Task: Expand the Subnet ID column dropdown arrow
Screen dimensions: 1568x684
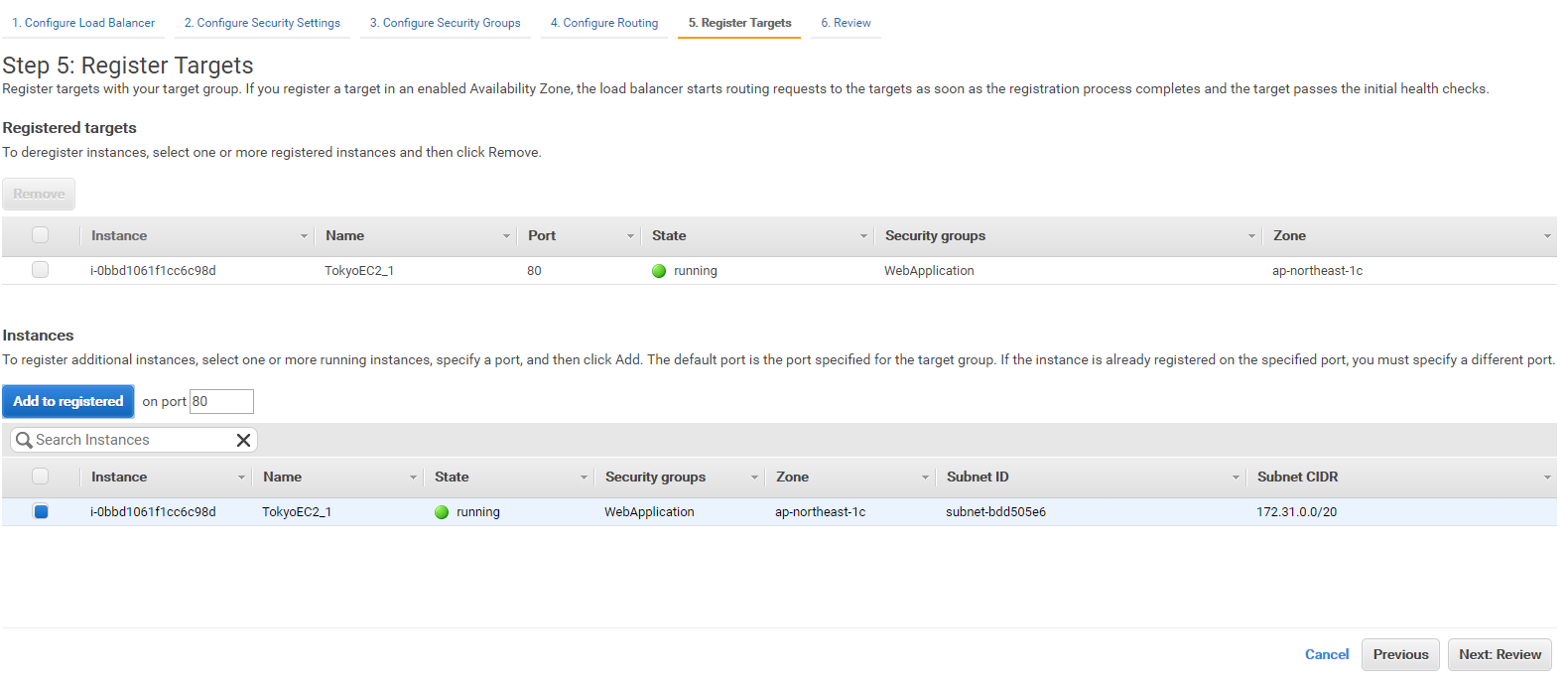Action: click(1236, 478)
